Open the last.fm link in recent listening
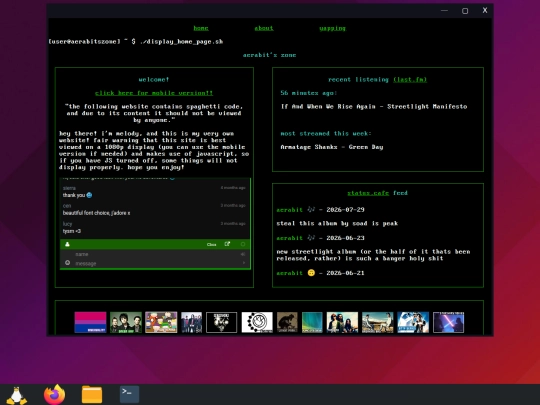The width and height of the screenshot is (540, 405). click(410, 80)
